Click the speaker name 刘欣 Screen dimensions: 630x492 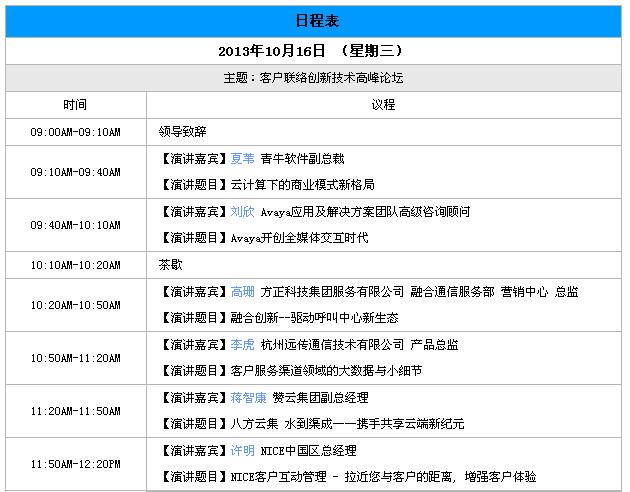242,212
